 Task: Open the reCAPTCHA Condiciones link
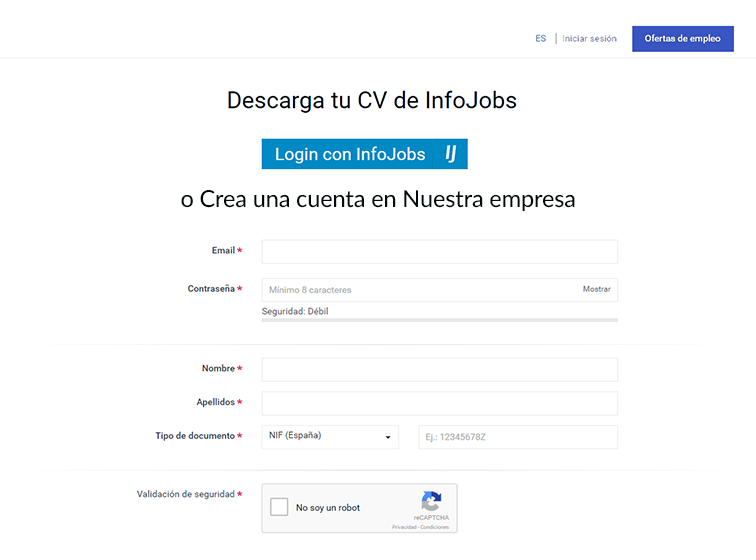[434, 527]
